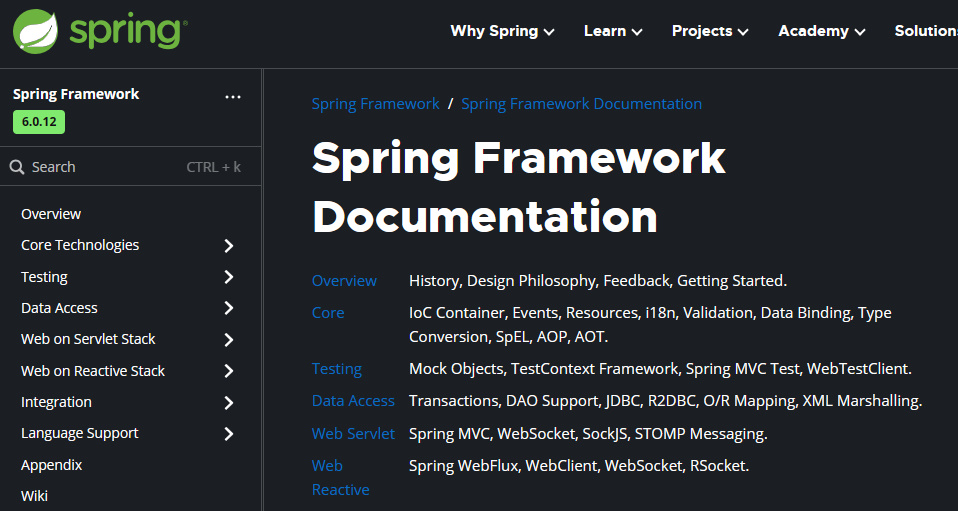Open the Testing link in content
This screenshot has height=511, width=958.
(337, 369)
